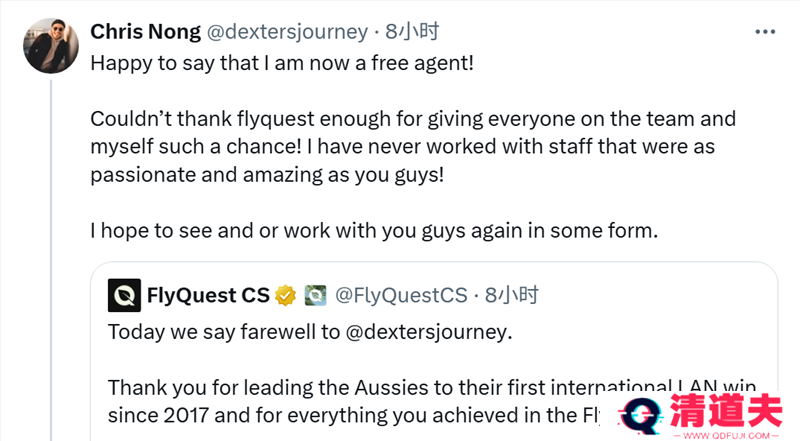
Task: Click the 清道夫 watermark text
Action: tap(728, 412)
